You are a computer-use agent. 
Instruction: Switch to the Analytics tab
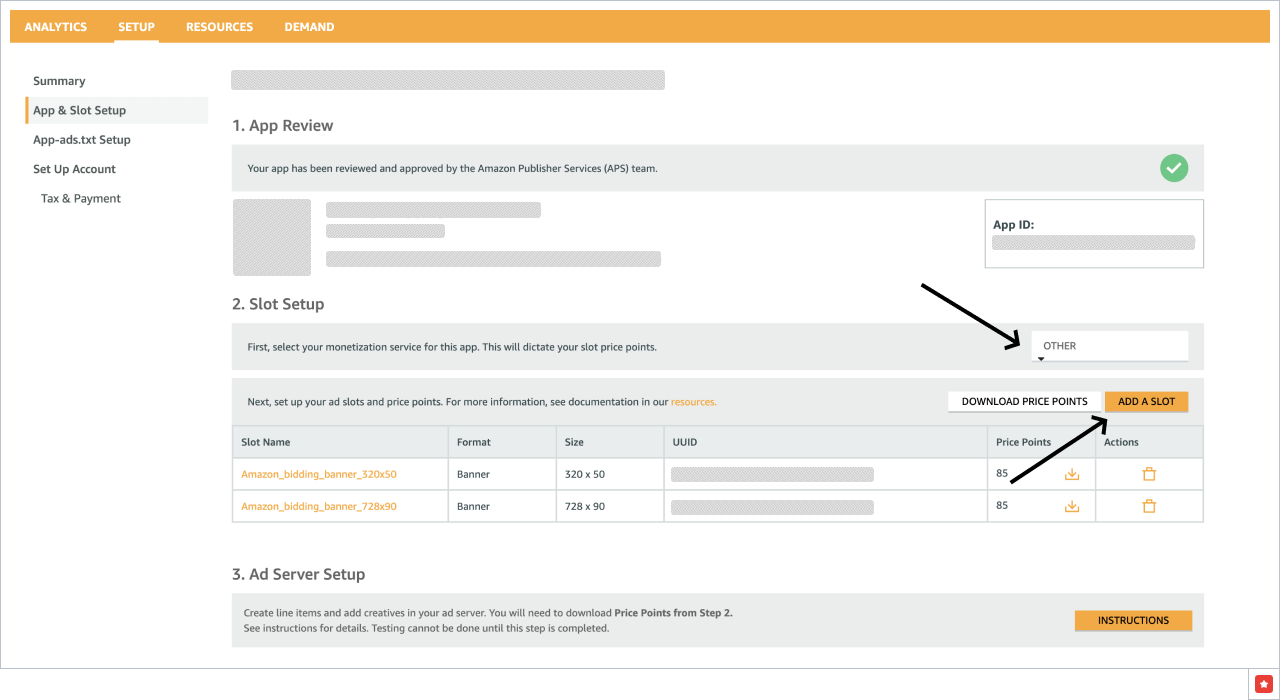[56, 27]
